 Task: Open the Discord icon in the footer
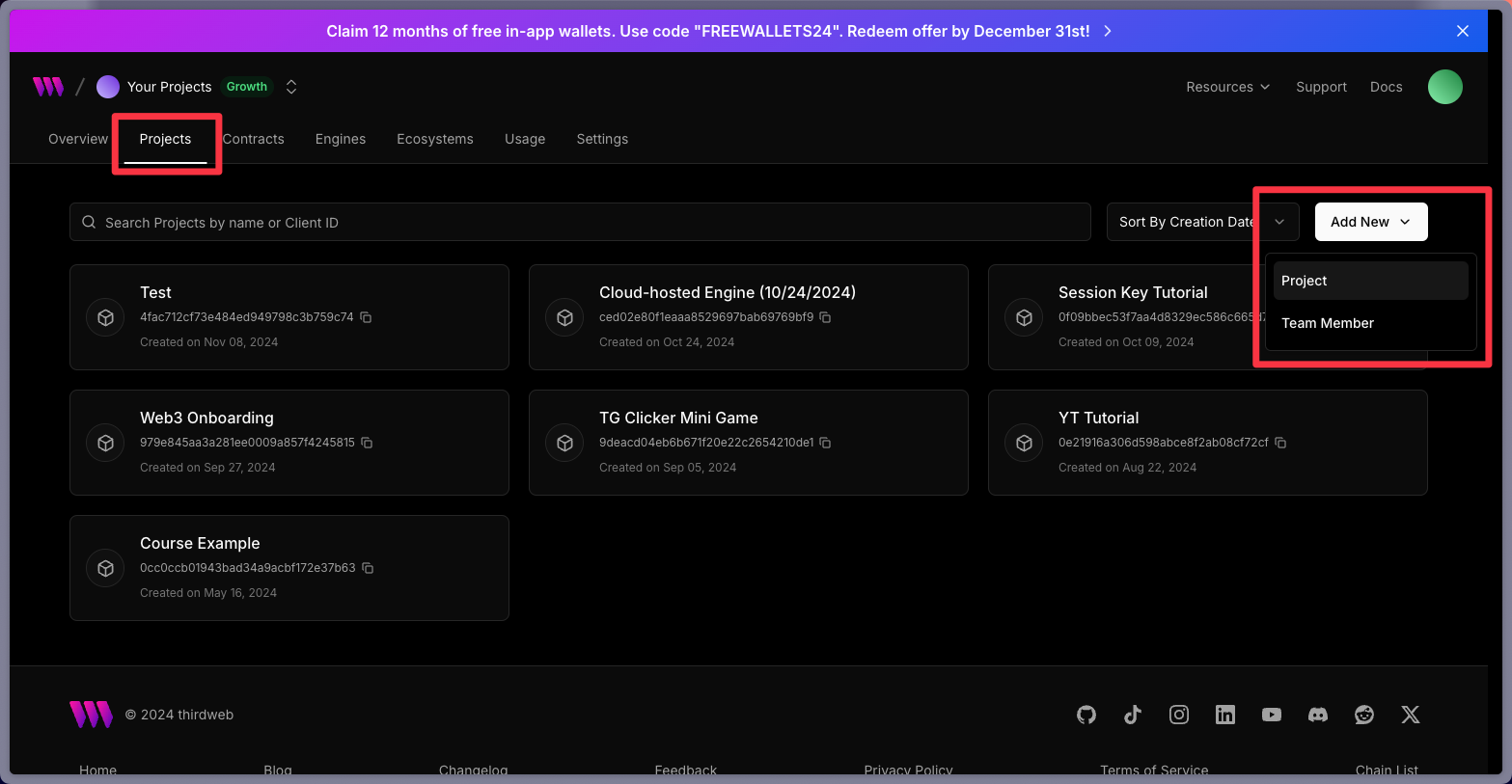(x=1318, y=715)
